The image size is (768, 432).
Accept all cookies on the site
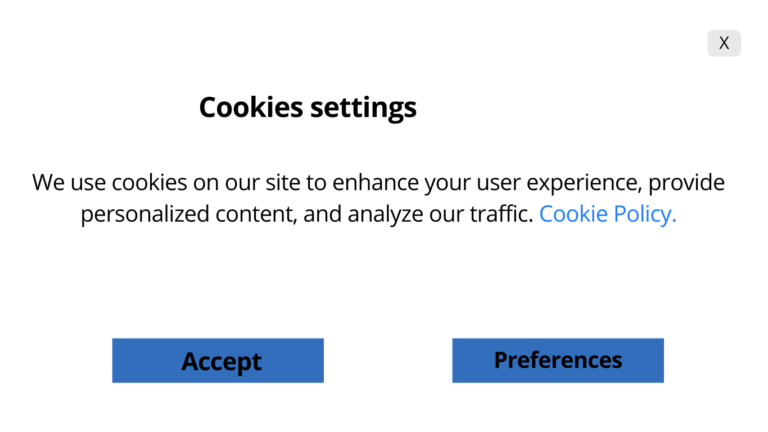218,360
